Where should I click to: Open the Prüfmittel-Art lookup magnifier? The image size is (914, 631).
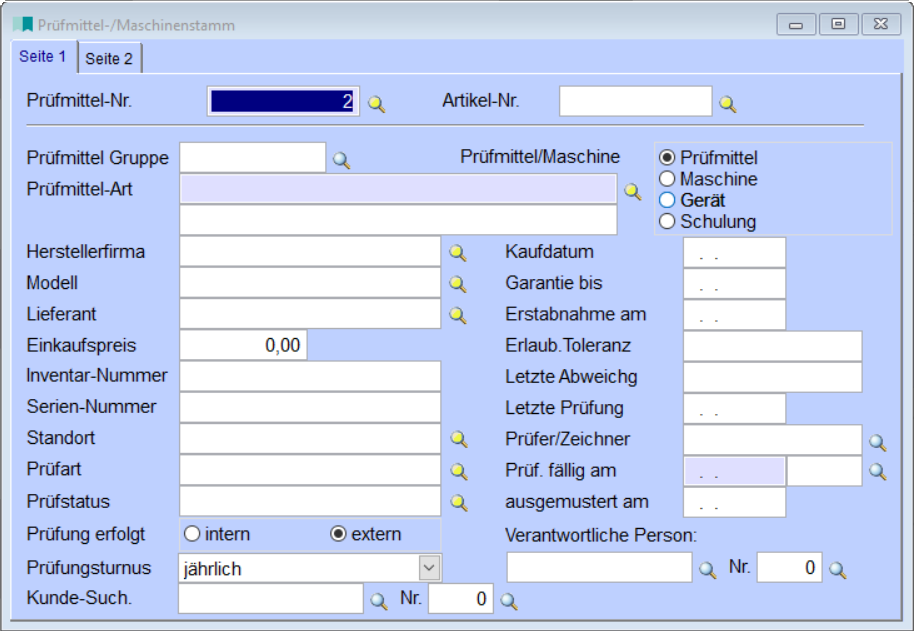tap(632, 191)
